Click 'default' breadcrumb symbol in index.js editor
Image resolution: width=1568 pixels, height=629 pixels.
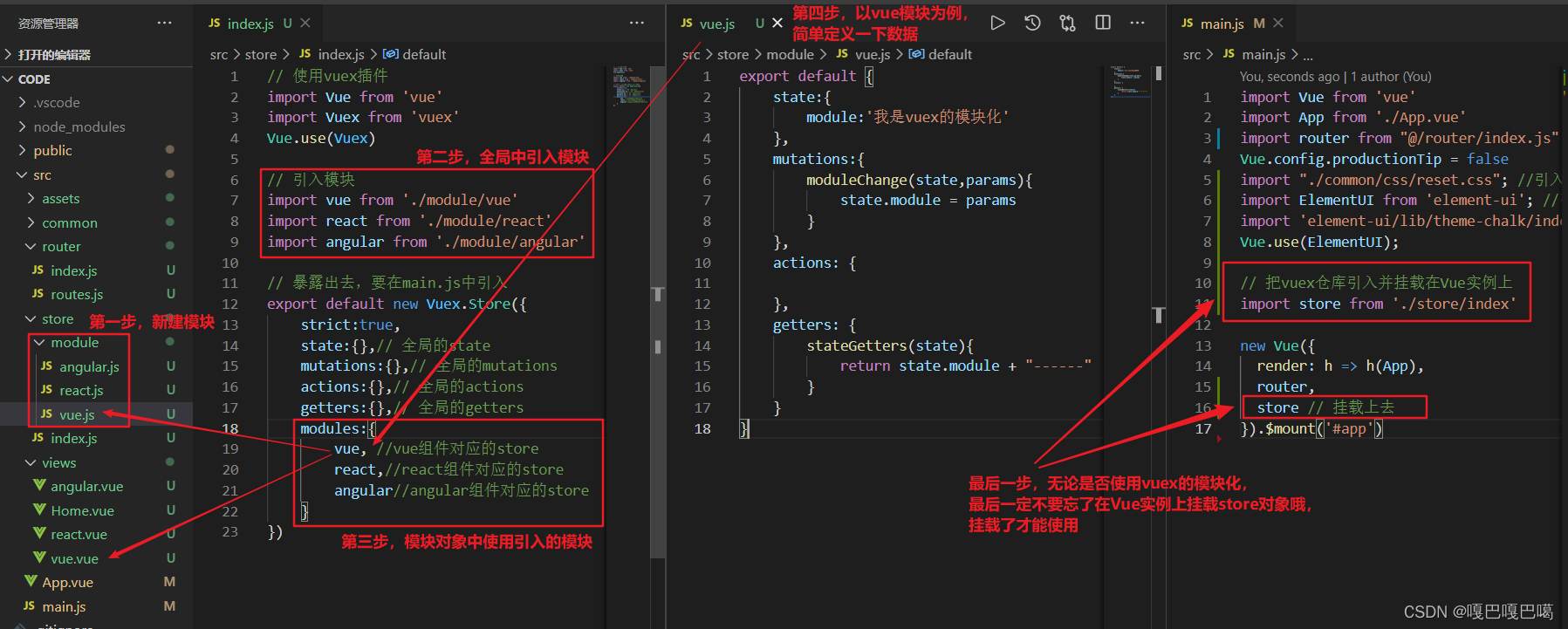point(424,54)
